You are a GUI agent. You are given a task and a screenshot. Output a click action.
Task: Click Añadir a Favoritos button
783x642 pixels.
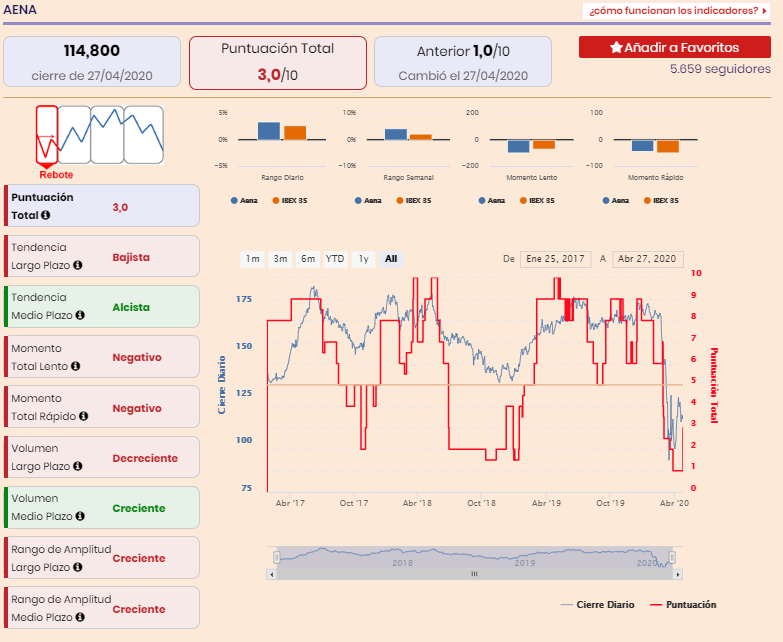coord(675,47)
